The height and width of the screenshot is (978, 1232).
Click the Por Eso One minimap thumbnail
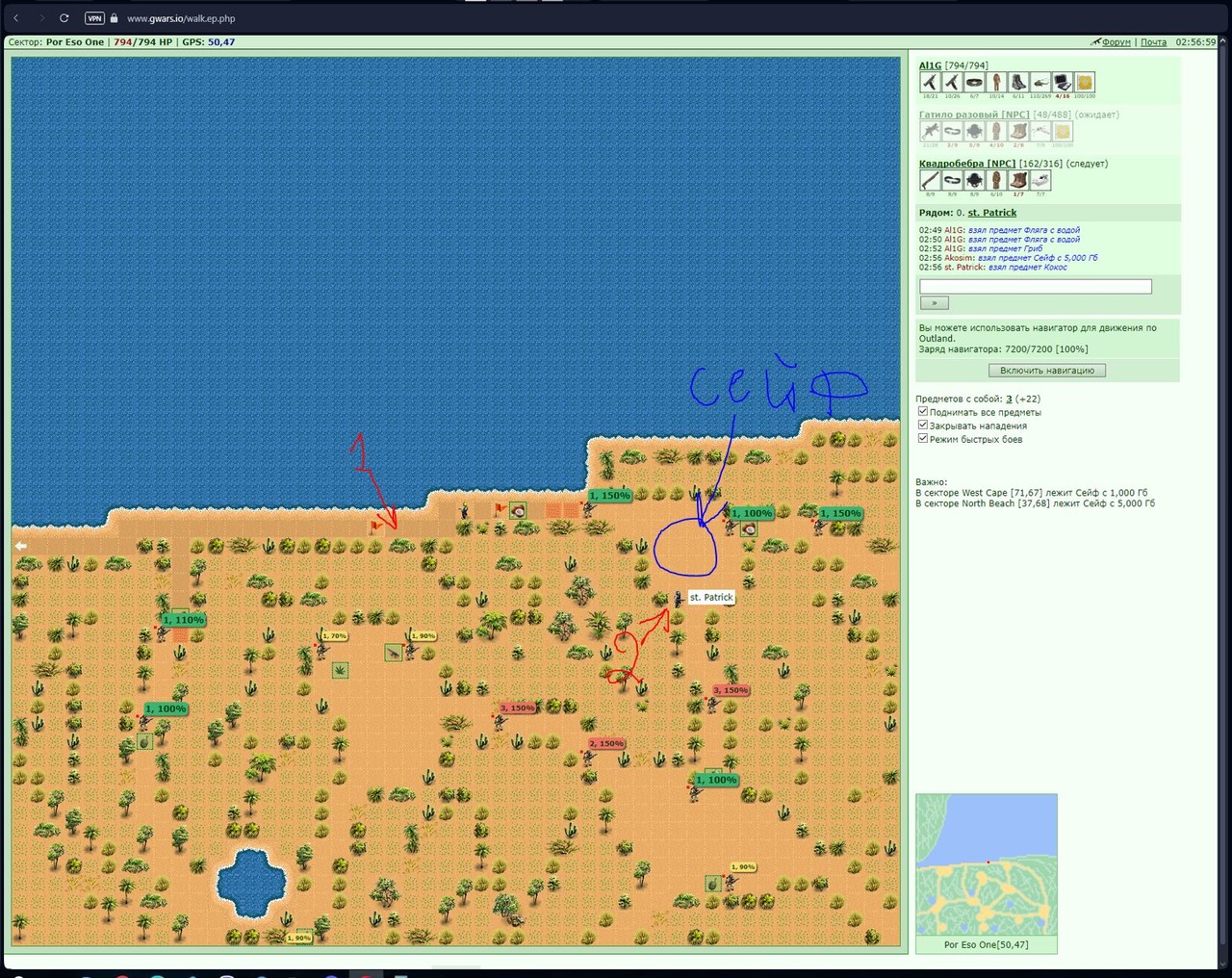point(987,864)
